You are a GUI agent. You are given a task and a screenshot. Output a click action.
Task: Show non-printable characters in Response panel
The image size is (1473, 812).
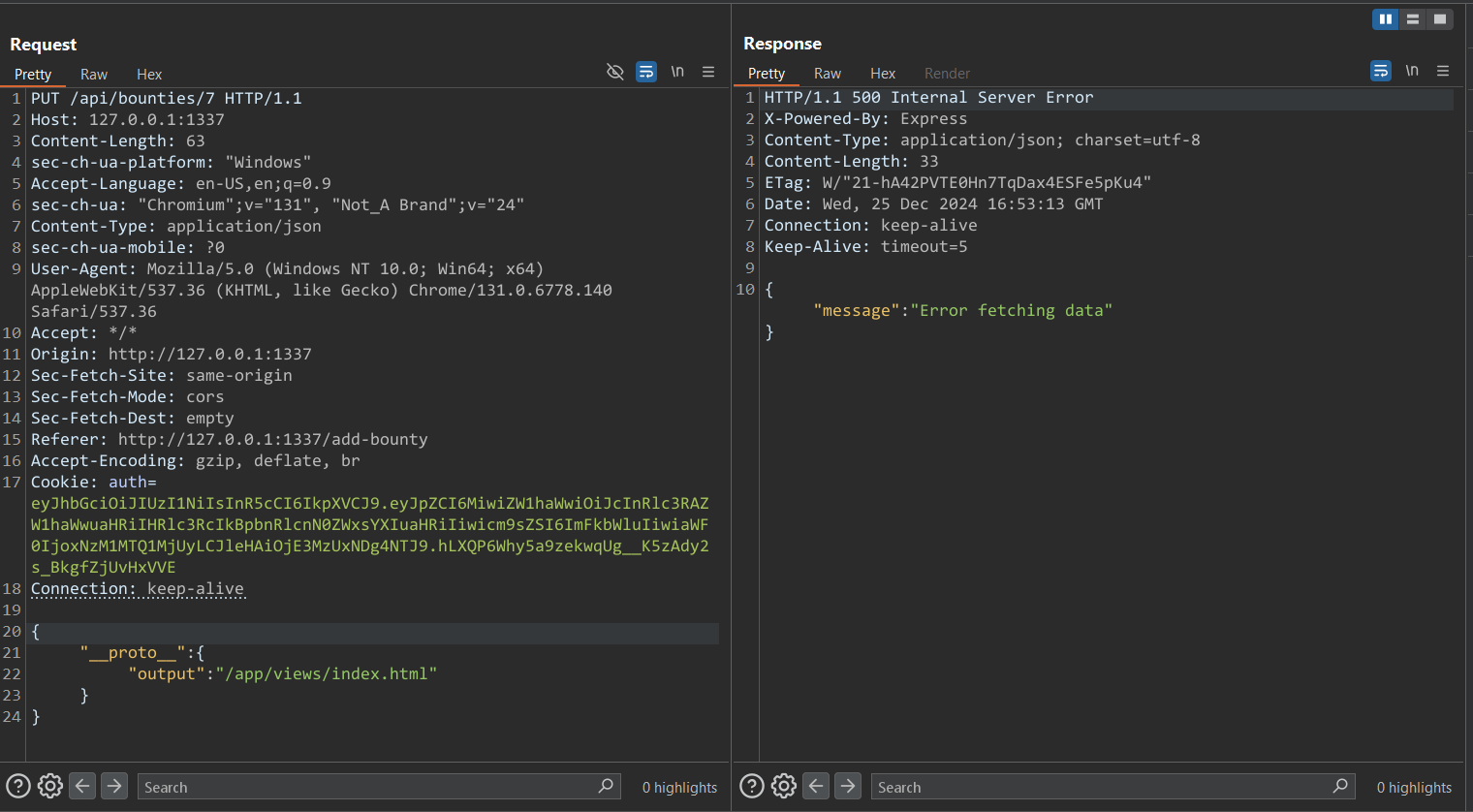(1412, 71)
